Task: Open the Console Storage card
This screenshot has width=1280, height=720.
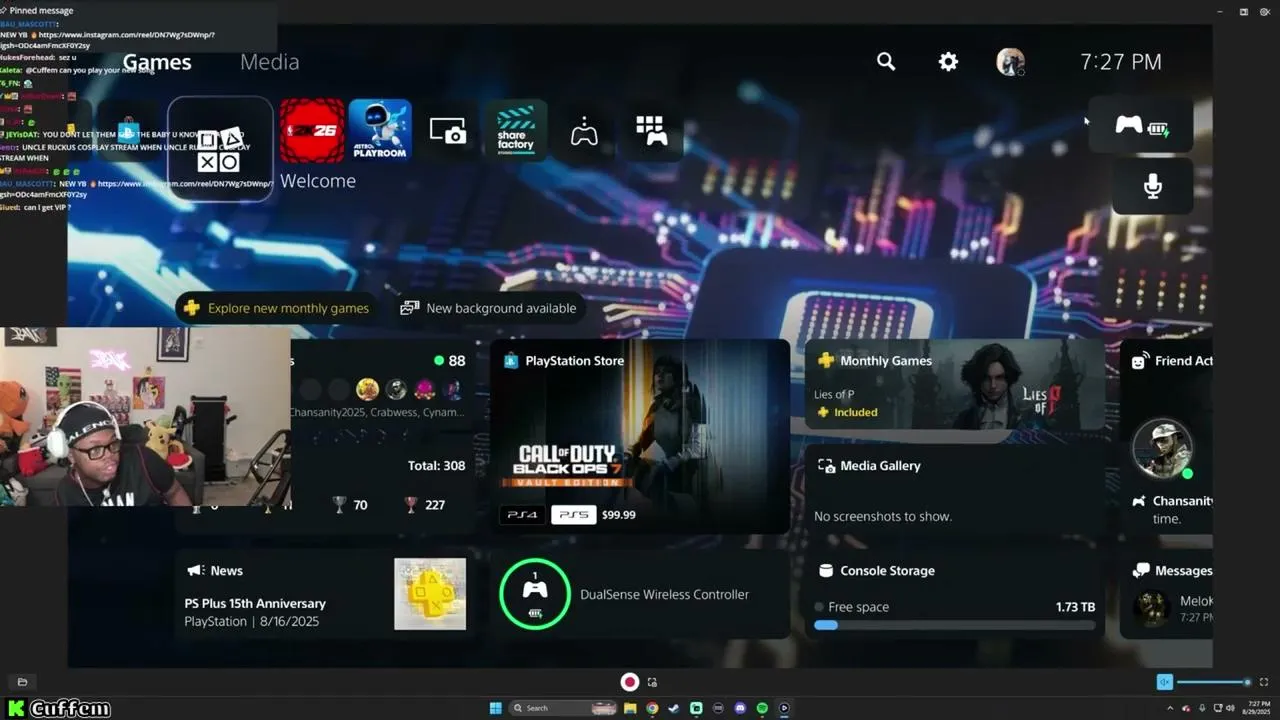Action: [955, 593]
